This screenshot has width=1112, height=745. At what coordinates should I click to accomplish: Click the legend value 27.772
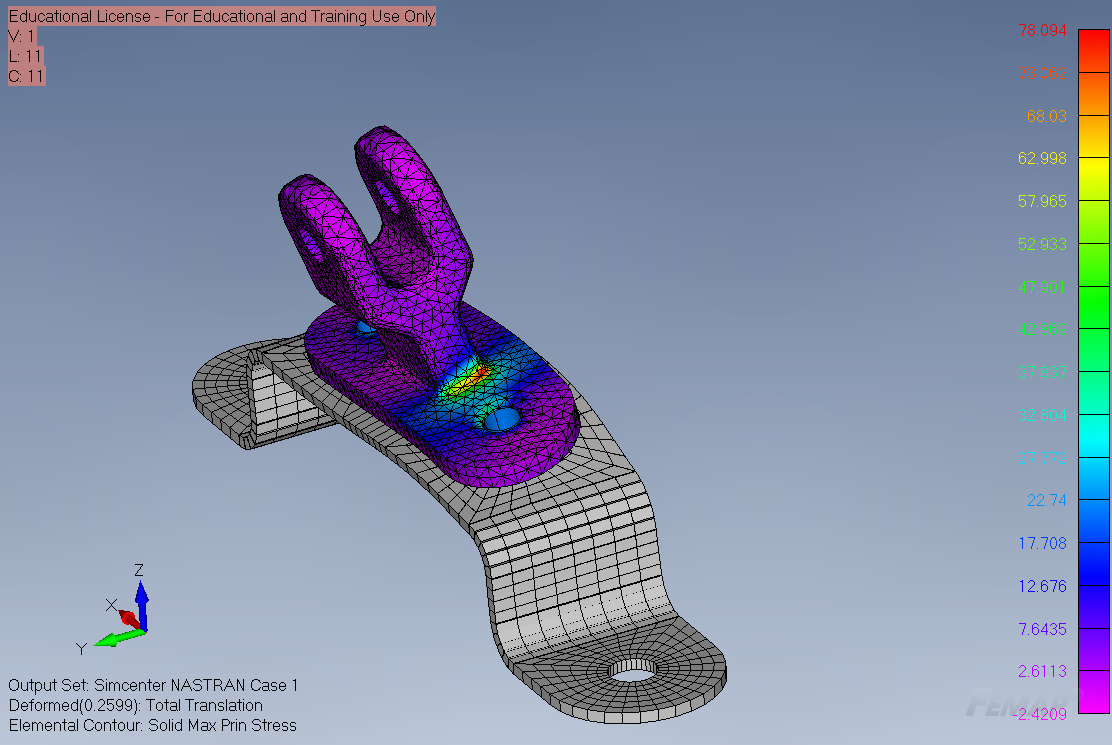1042,459
